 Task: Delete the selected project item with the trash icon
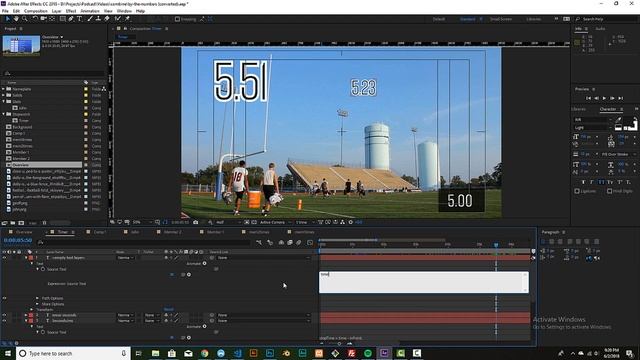[x=44, y=223]
